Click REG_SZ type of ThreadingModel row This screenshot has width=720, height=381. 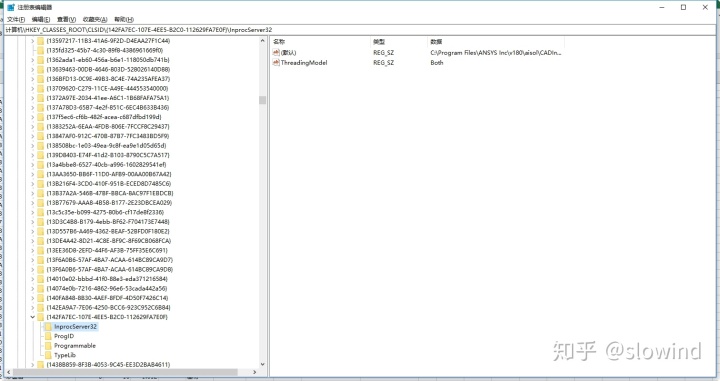pyautogui.click(x=383, y=63)
